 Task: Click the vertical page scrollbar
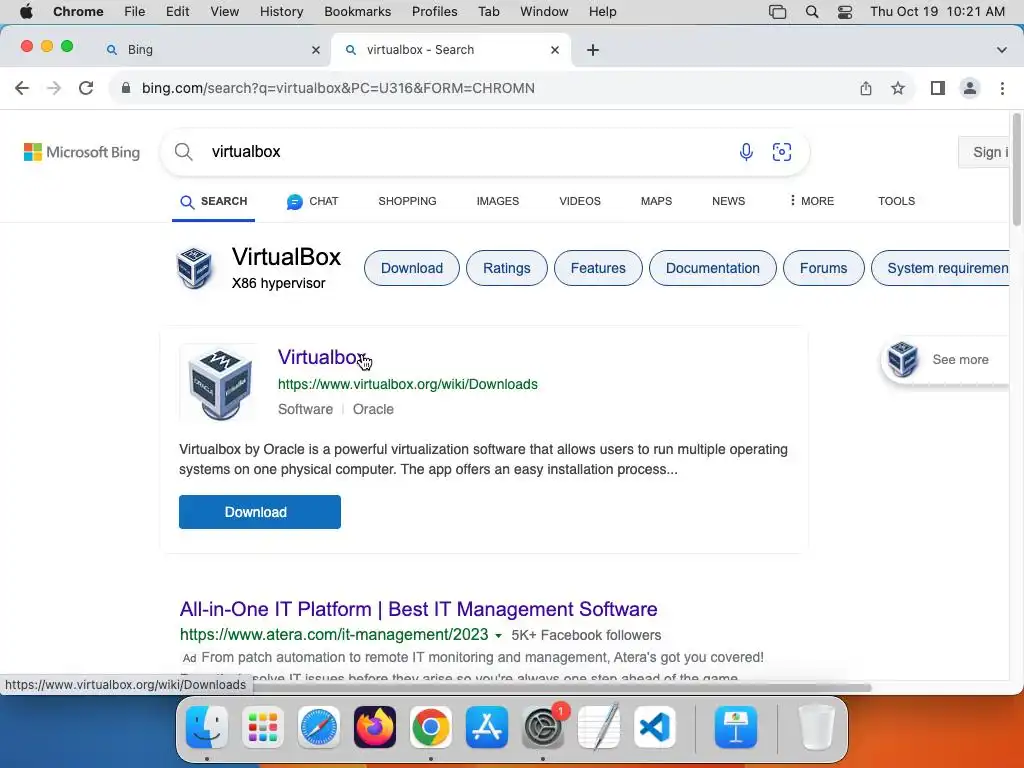(1017, 170)
